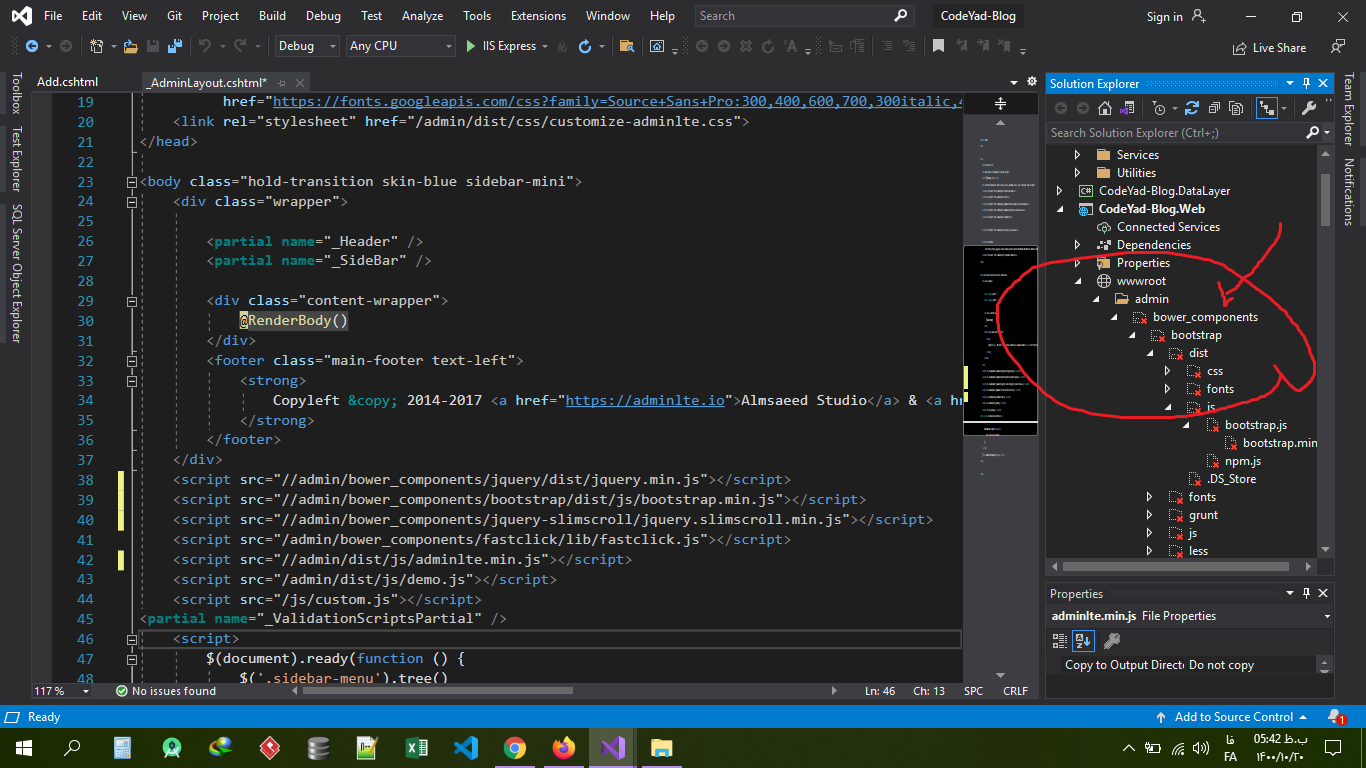Click the Solution Explorer search magnifier icon
1366x768 pixels.
click(x=1313, y=132)
